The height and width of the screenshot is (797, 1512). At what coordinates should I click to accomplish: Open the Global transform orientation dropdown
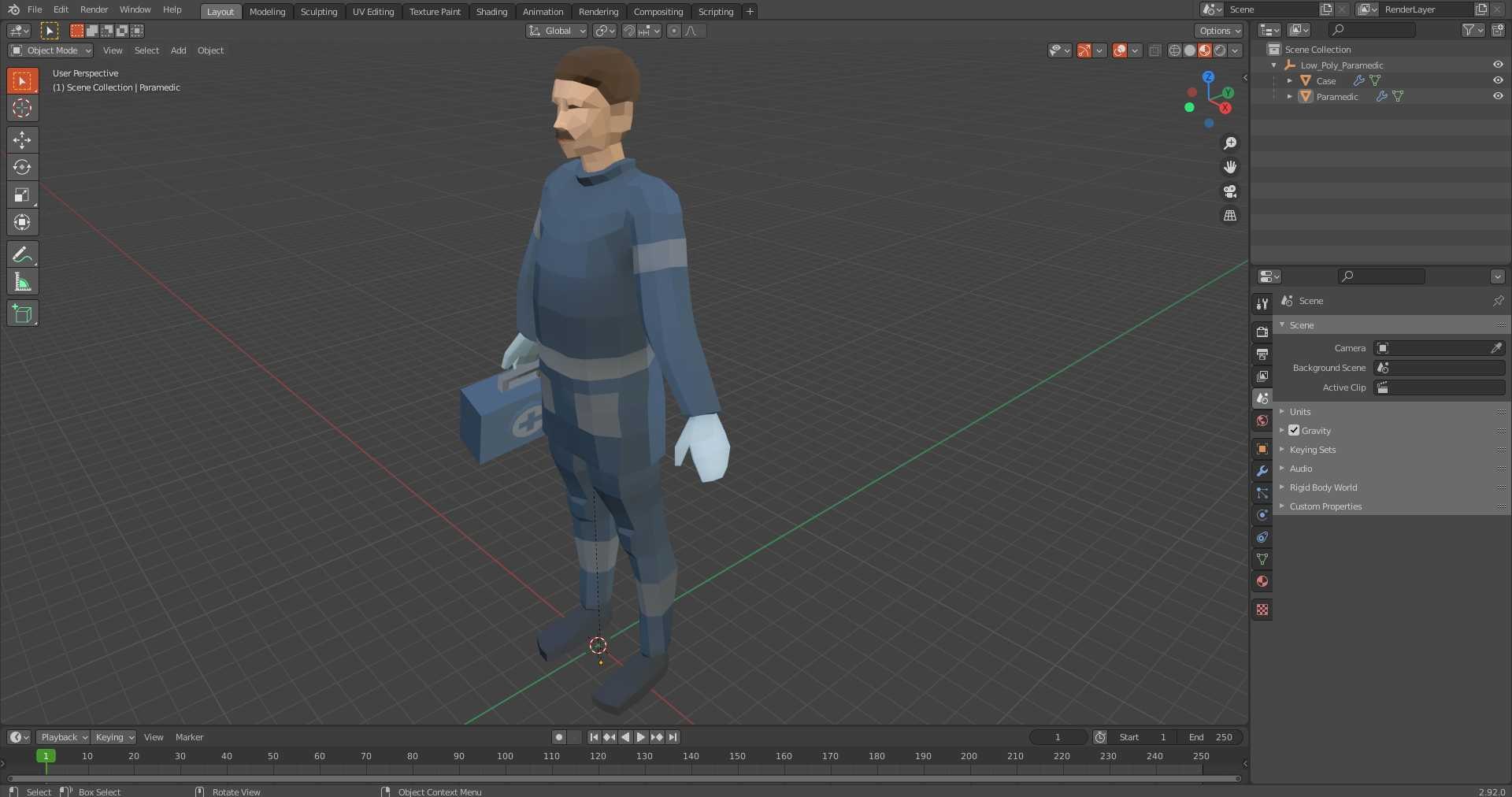557,31
